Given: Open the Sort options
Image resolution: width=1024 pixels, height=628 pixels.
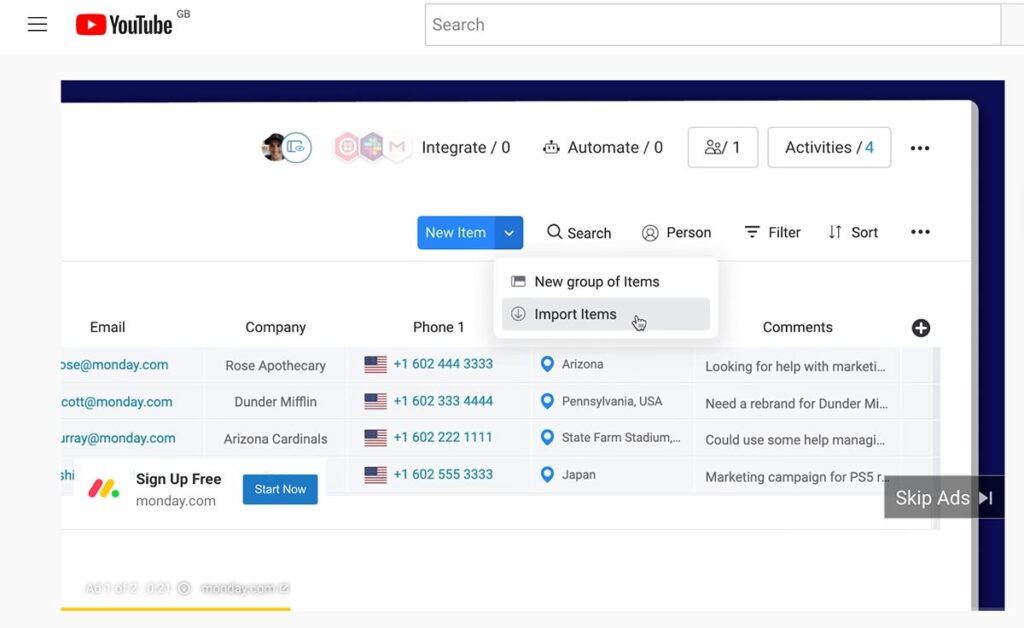Looking at the screenshot, I should coord(853,232).
